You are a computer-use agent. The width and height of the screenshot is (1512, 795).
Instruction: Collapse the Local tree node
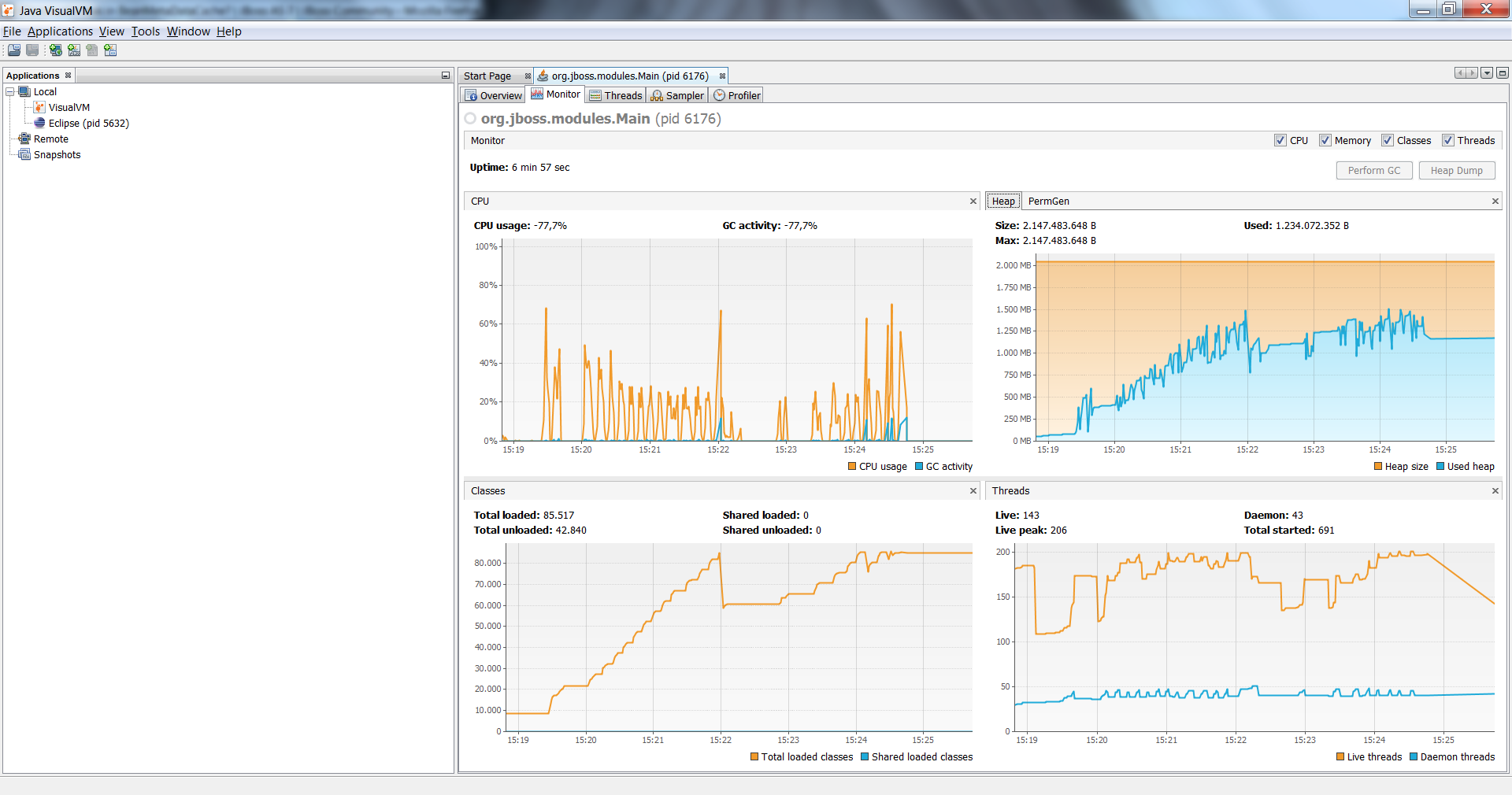[x=10, y=92]
